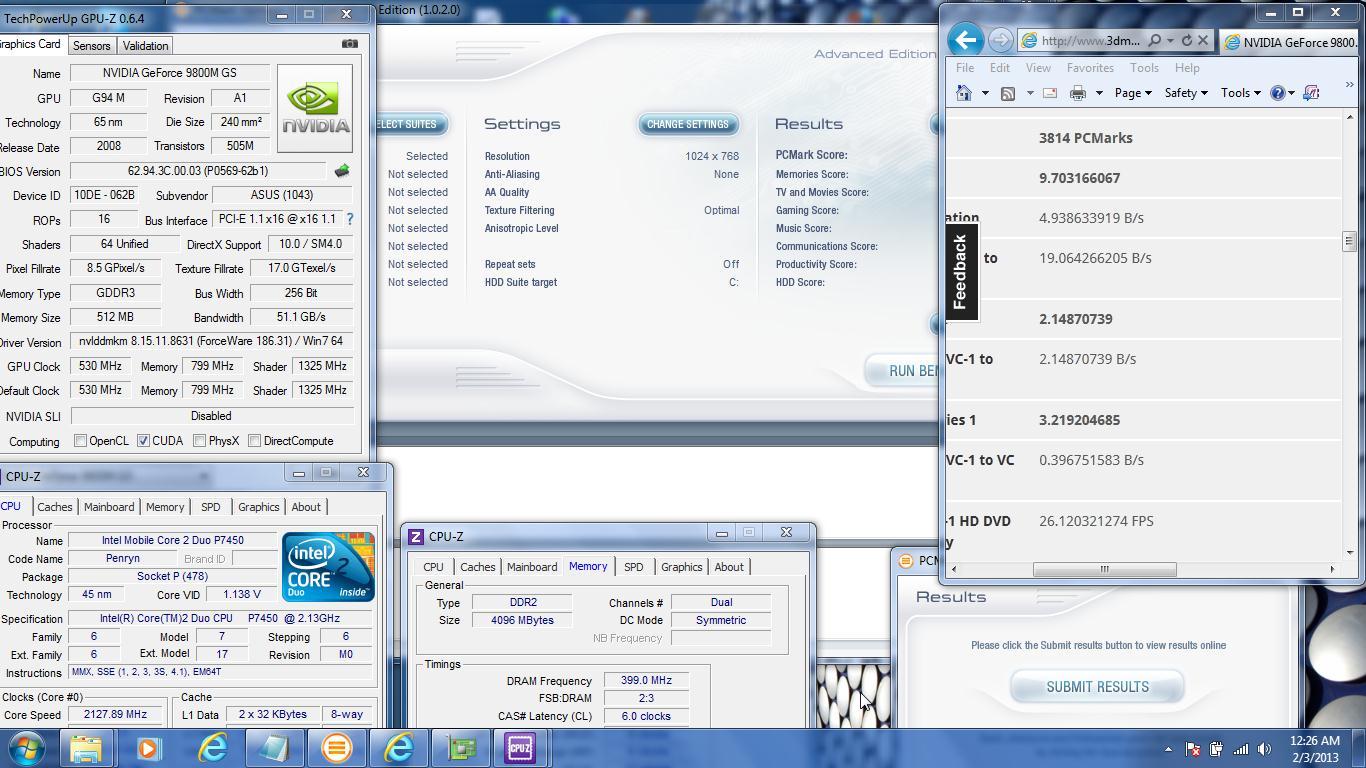Toggle the CUDA checkbox in GPU-Z

(143, 441)
